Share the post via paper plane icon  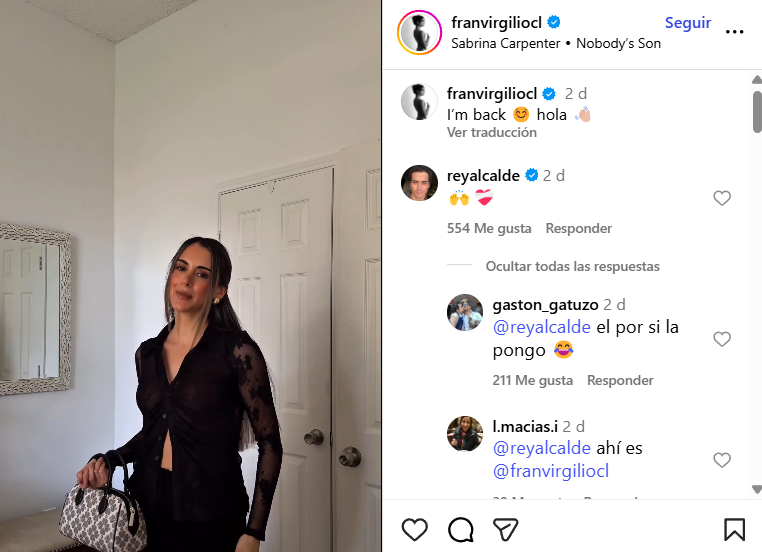point(505,529)
